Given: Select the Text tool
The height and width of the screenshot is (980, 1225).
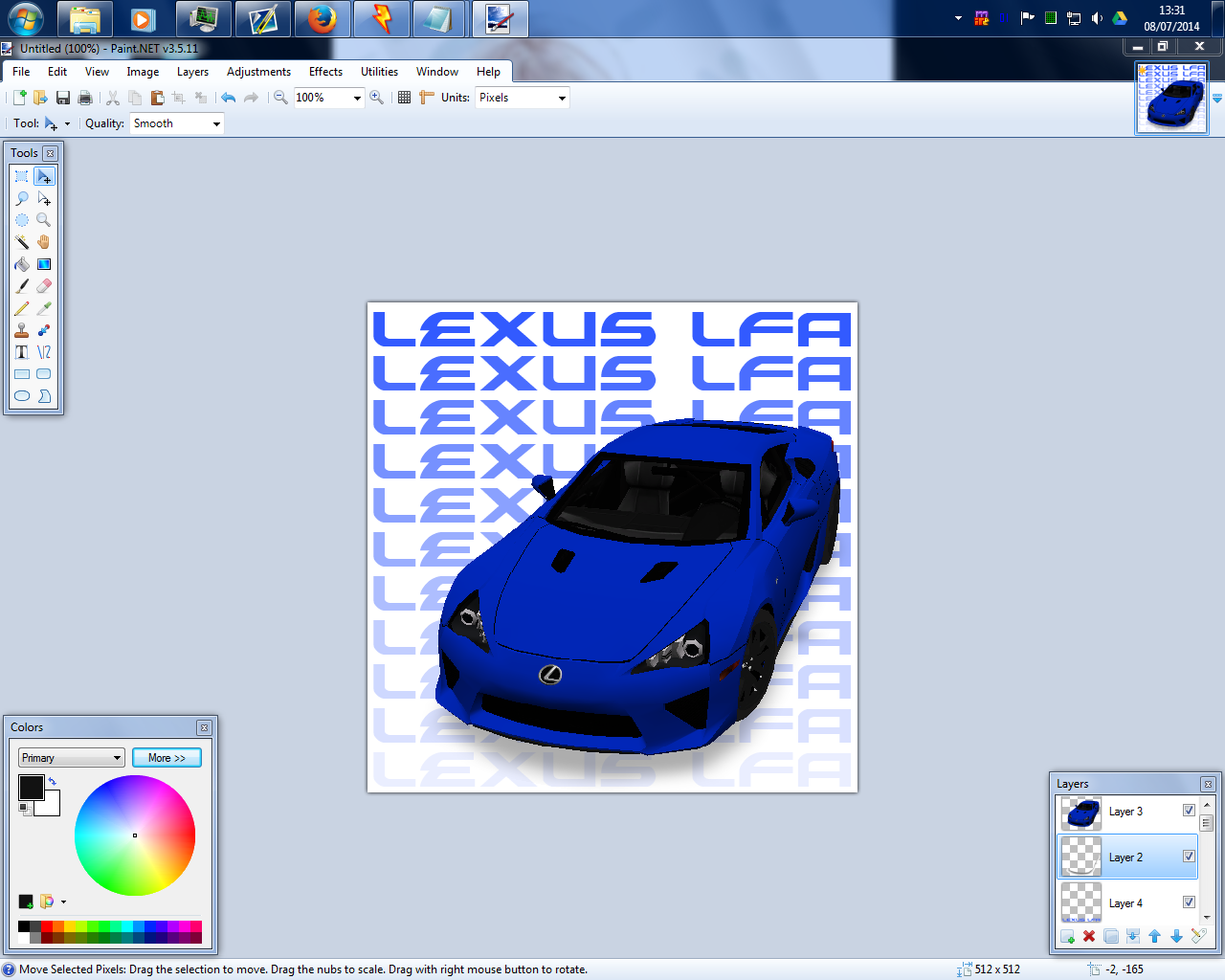Looking at the screenshot, I should pos(22,352).
